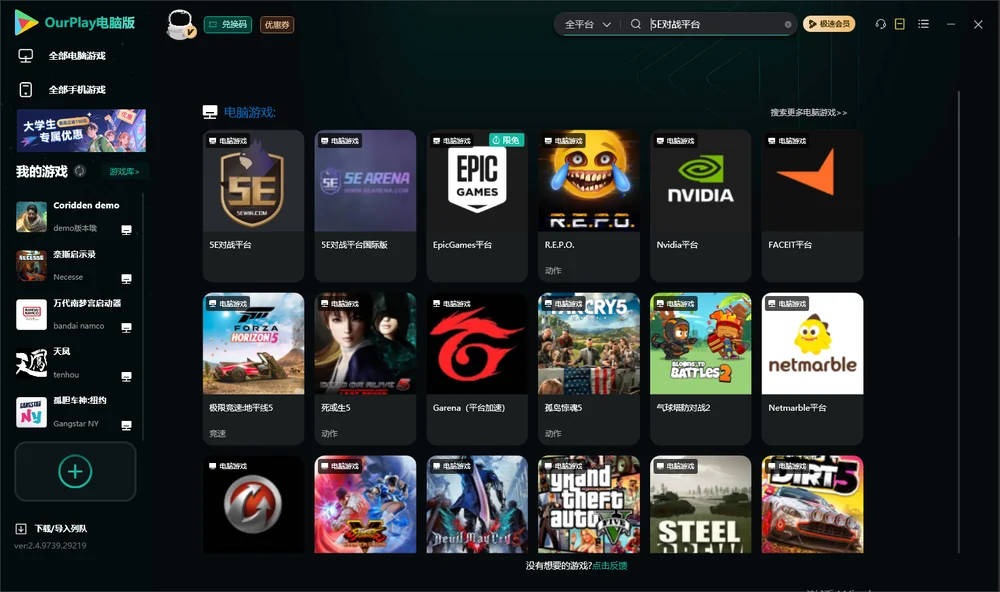
Task: Open the 气球塔防对战2 card
Action: point(701,368)
